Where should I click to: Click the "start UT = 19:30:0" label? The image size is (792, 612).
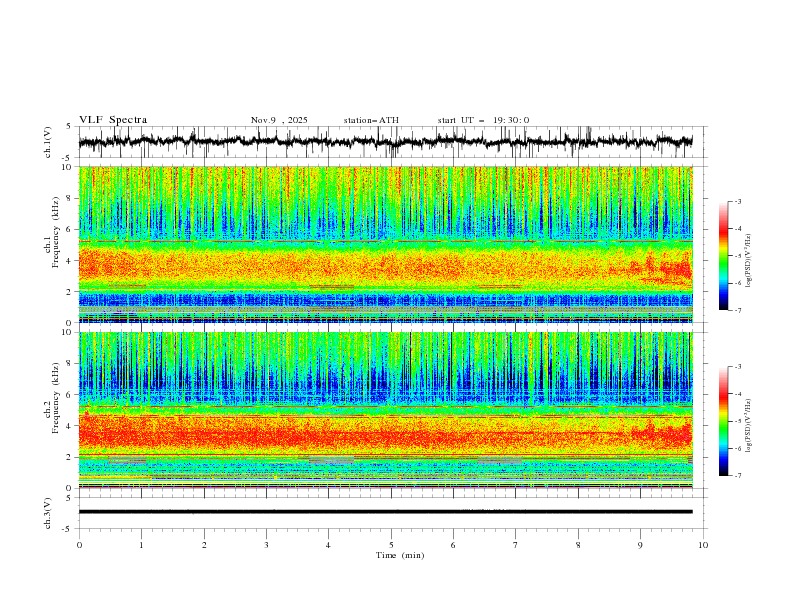click(x=483, y=120)
